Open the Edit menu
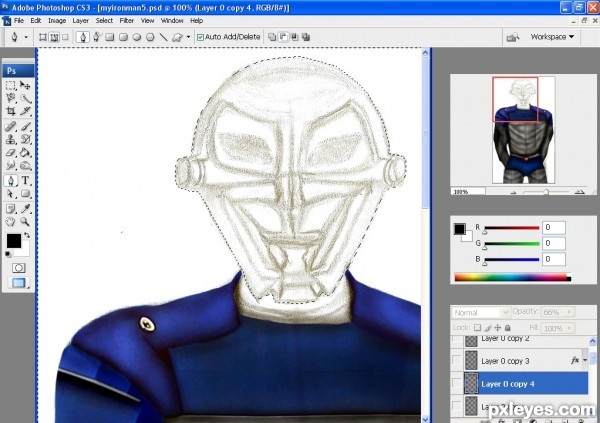This screenshot has width=600, height=423. point(36,21)
